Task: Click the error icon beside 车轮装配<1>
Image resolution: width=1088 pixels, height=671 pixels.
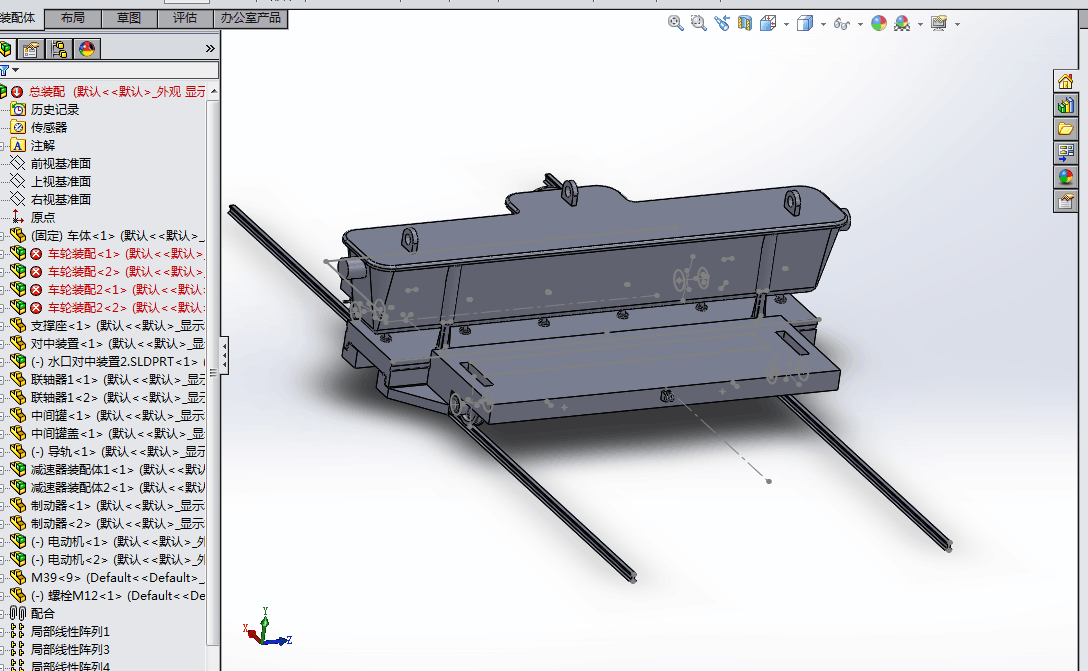Action: tap(36, 254)
